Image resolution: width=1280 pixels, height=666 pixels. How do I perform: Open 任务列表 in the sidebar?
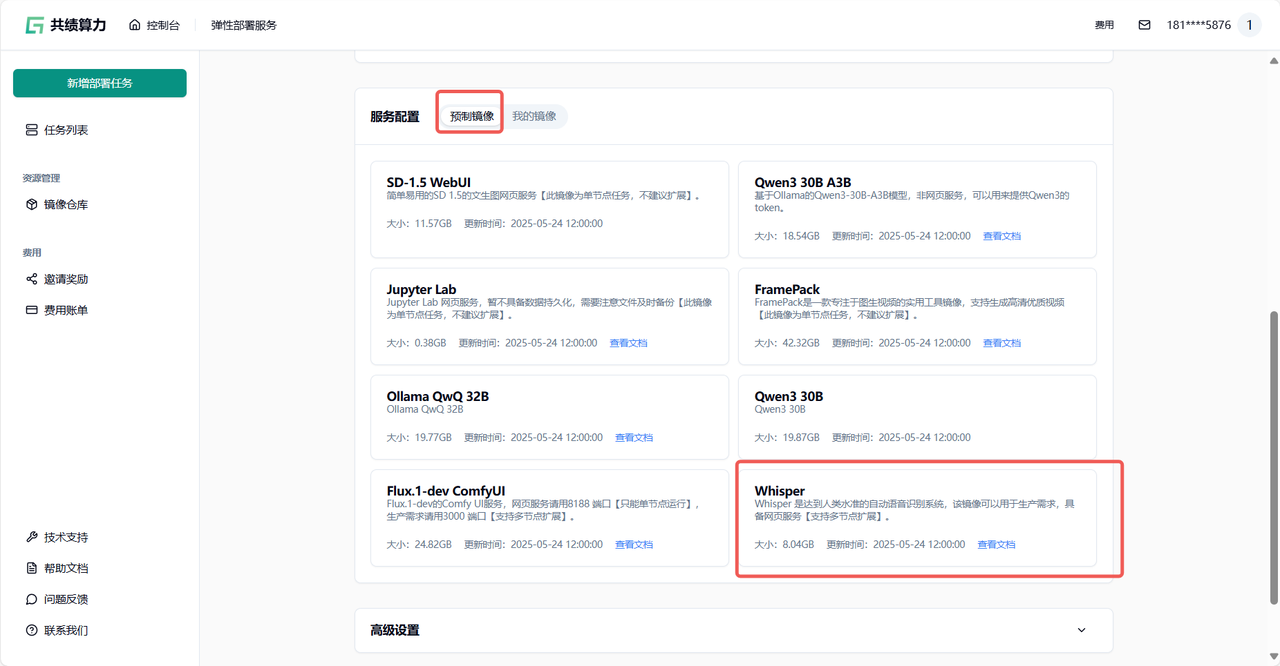point(65,130)
